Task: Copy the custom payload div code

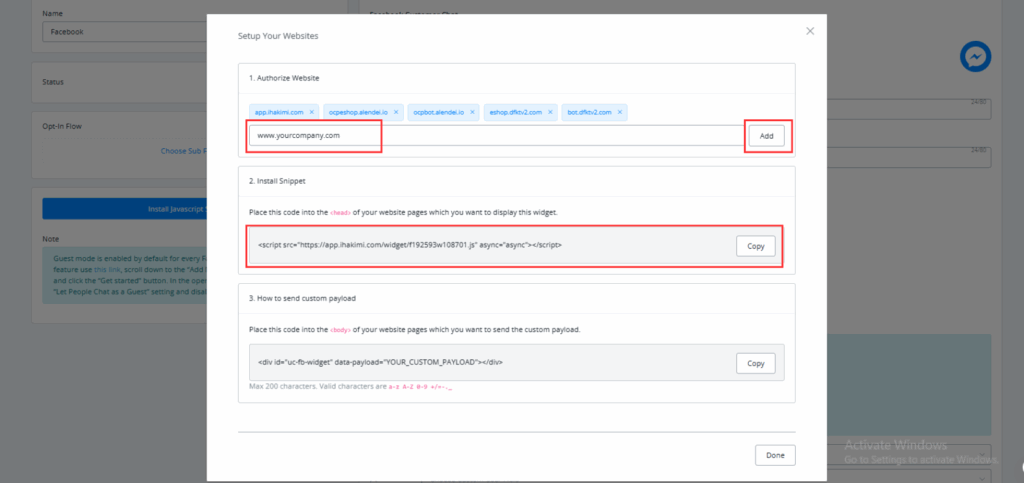Action: tap(755, 363)
